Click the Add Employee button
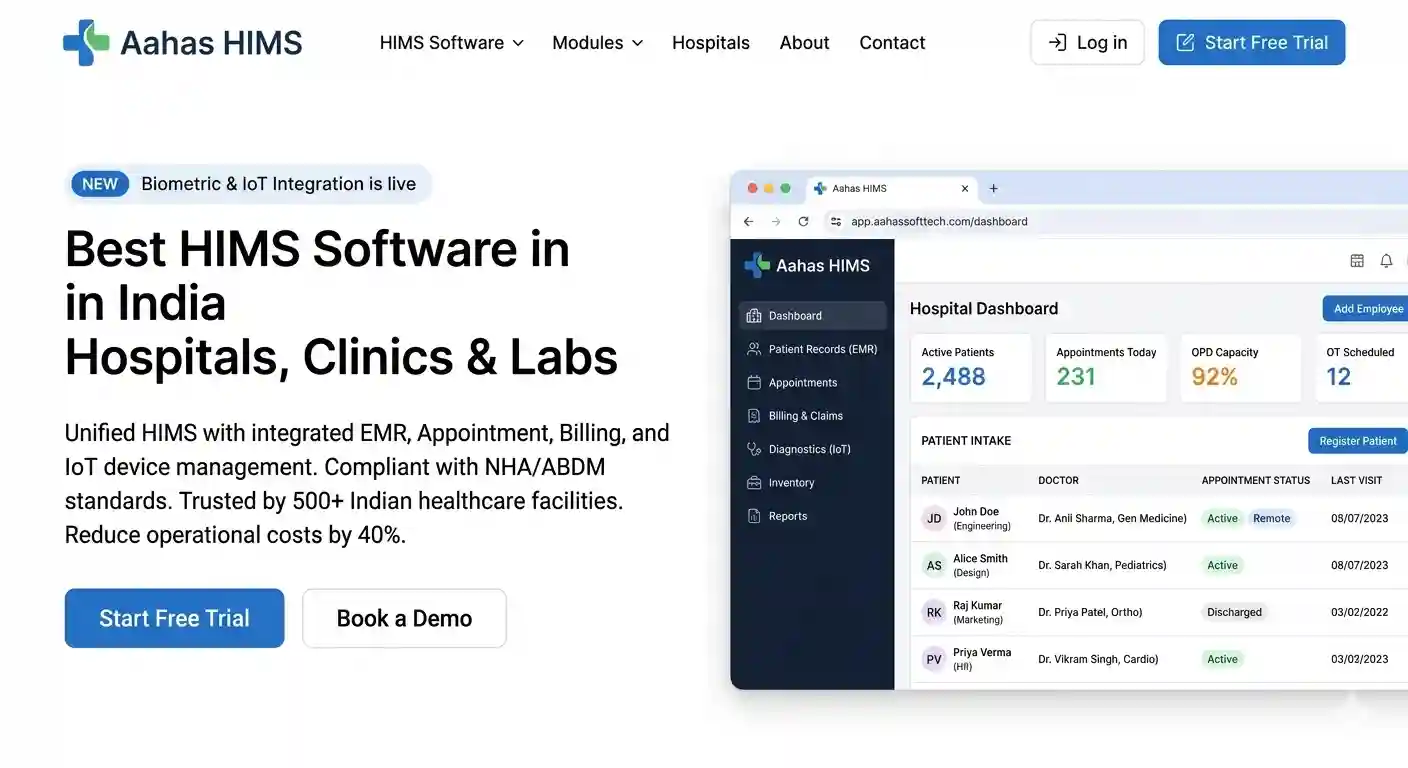The height and width of the screenshot is (768, 1408). pyautogui.click(x=1366, y=309)
